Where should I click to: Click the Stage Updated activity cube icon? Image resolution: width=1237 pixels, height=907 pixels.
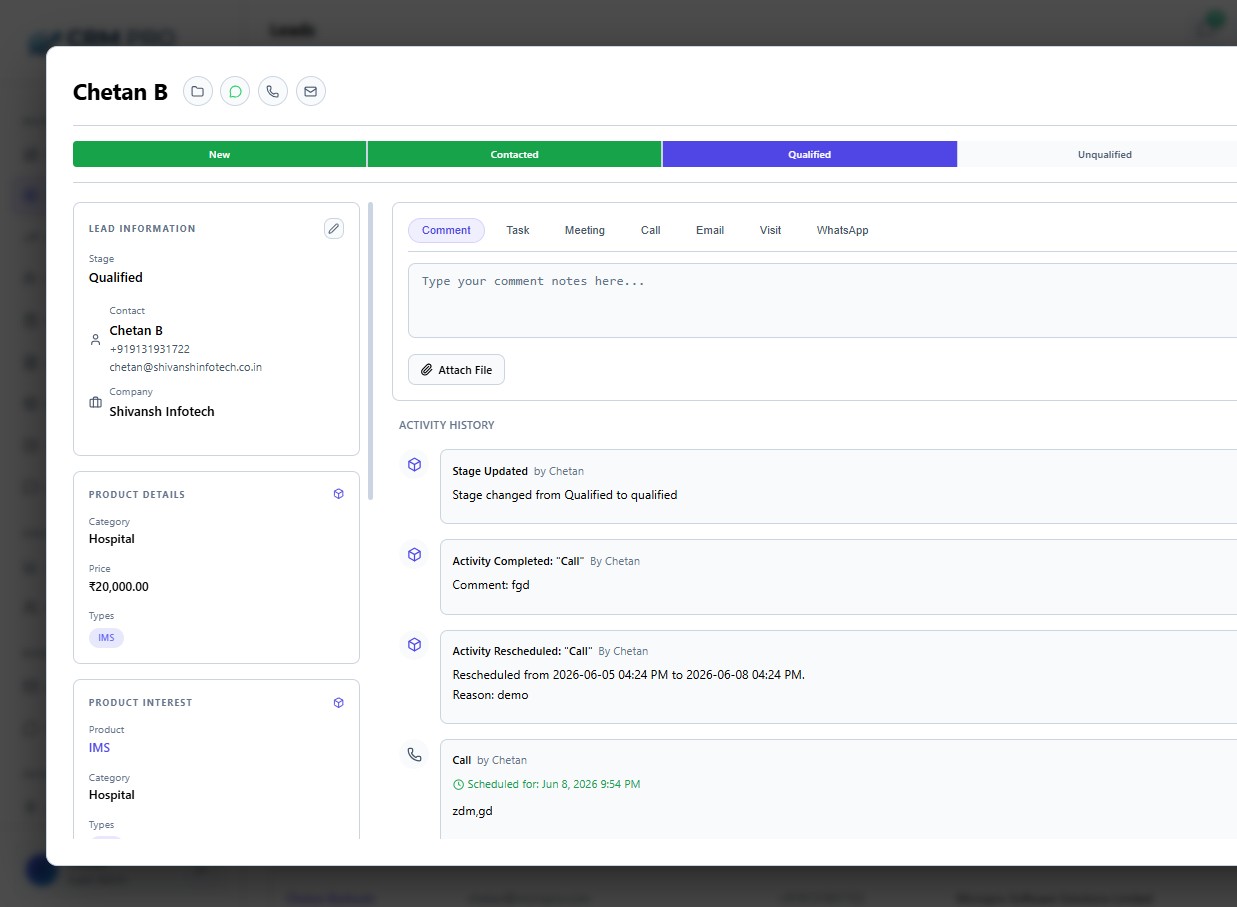pos(414,465)
